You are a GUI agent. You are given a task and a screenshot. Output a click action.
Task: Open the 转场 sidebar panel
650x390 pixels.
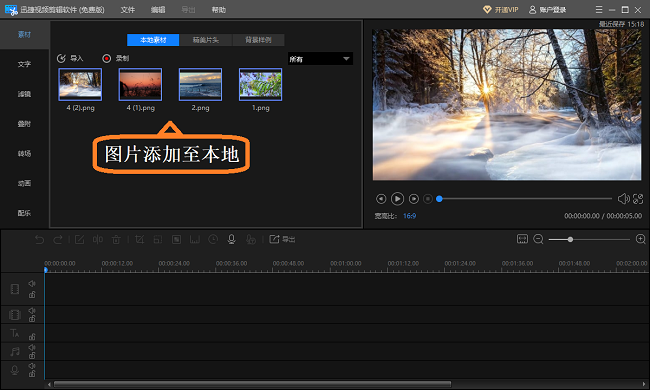coord(24,153)
